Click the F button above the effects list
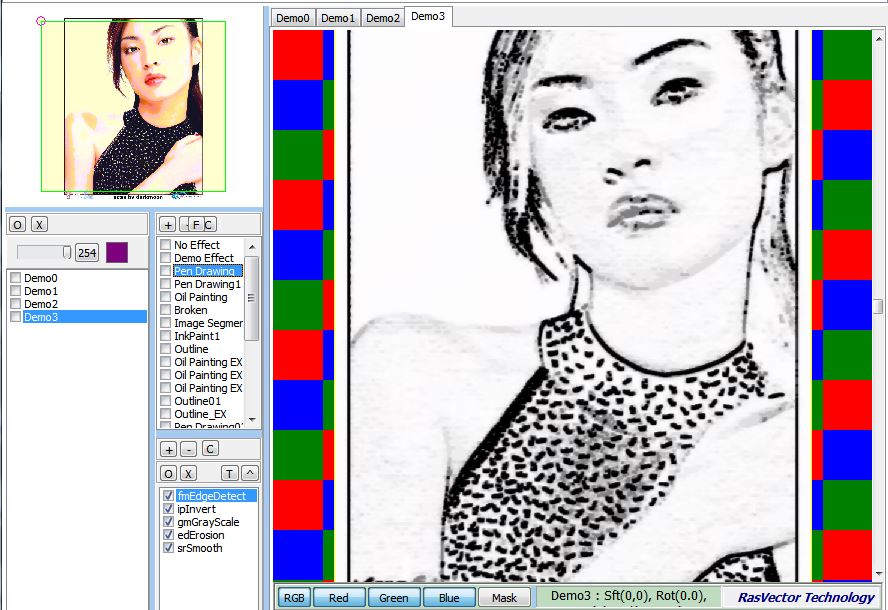 [x=196, y=225]
